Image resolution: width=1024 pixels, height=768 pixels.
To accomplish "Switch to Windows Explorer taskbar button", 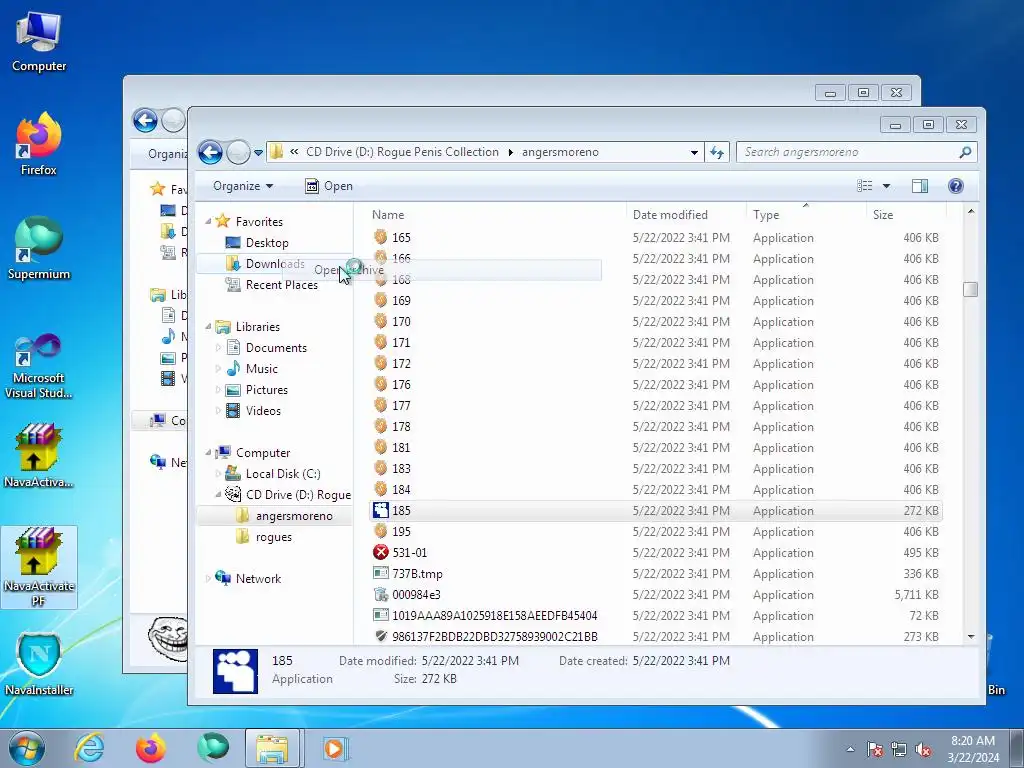I will click(272, 748).
